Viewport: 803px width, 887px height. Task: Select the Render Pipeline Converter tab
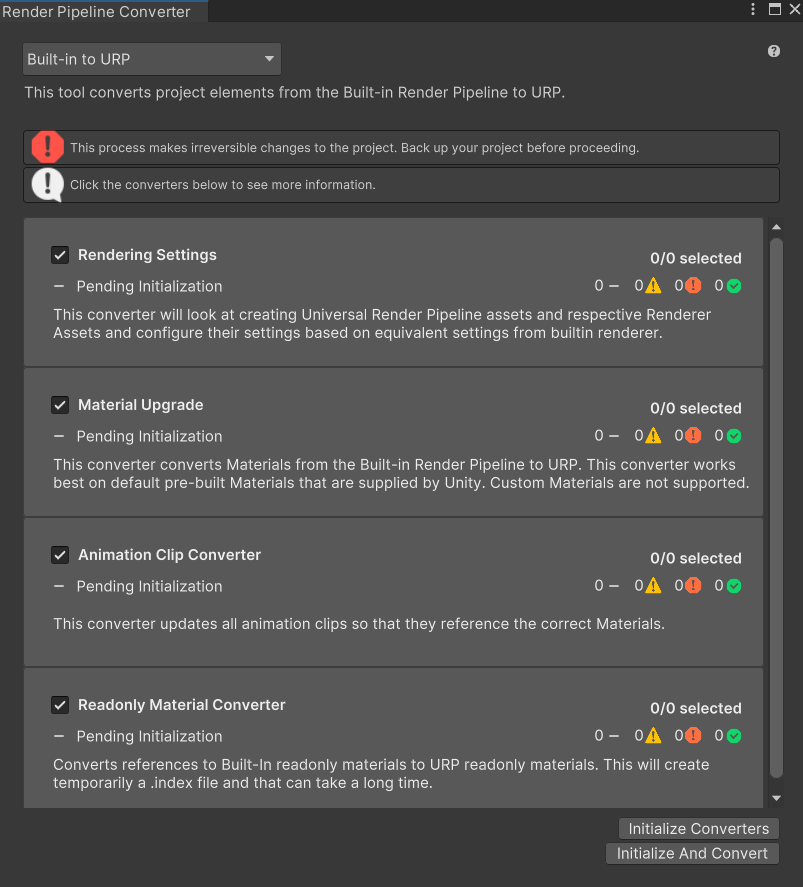tap(96, 11)
